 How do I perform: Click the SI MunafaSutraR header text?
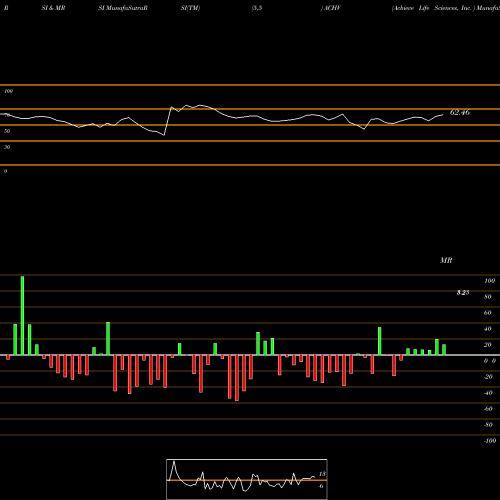pos(123,8)
